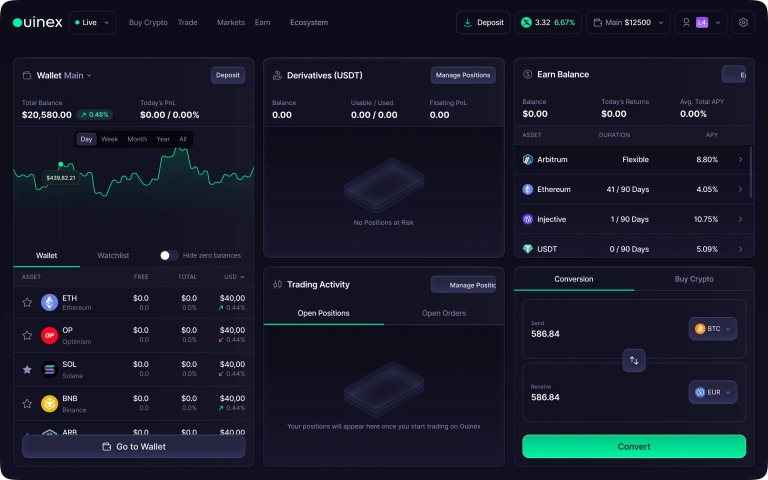Select the Open Positions tab
This screenshot has width=768, height=480.
(323, 313)
